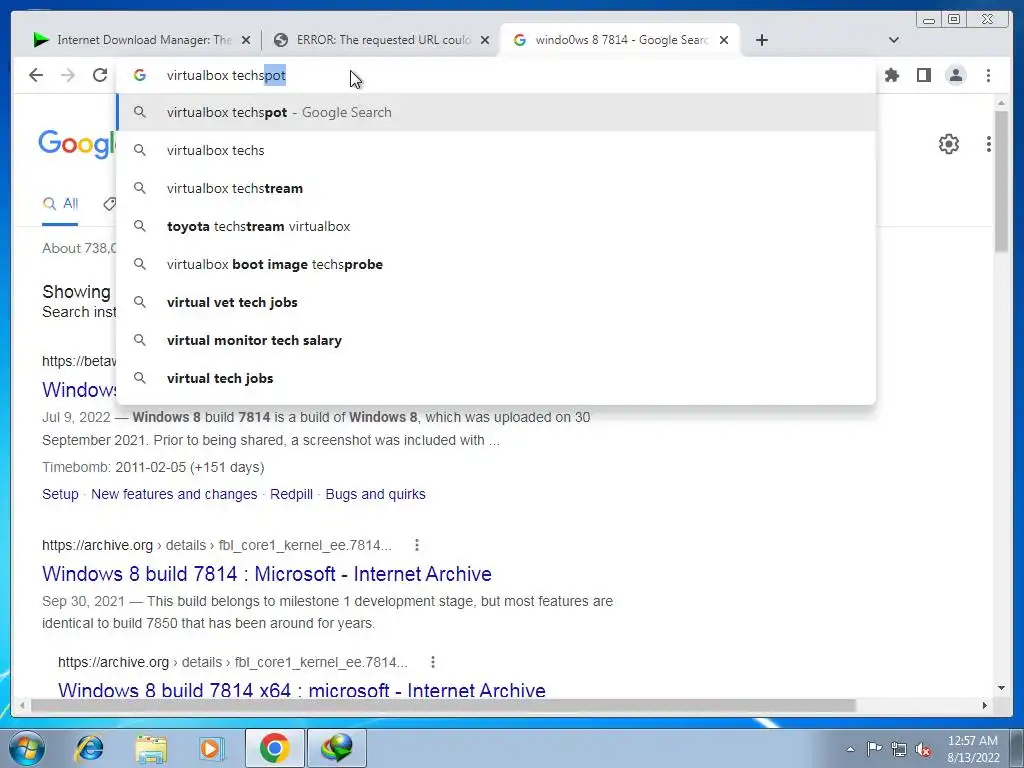Open Action Center flag icon
Image resolution: width=1024 pixels, height=768 pixels.
click(x=874, y=748)
